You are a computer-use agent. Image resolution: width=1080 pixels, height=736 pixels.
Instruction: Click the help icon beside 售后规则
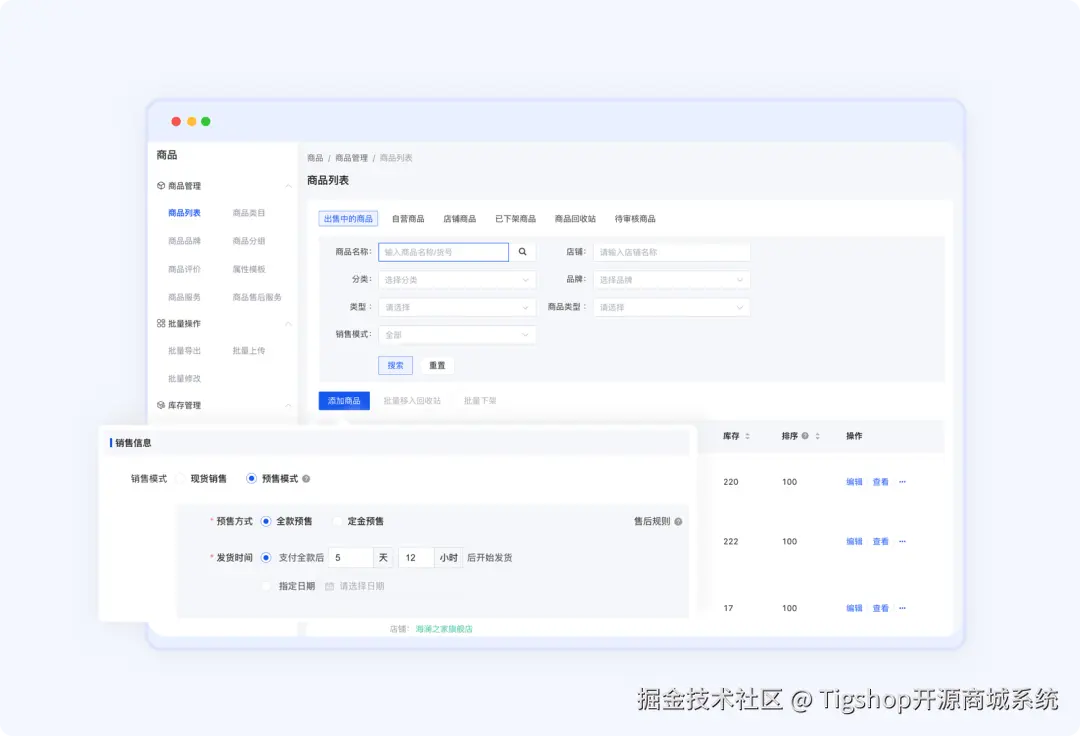[678, 521]
